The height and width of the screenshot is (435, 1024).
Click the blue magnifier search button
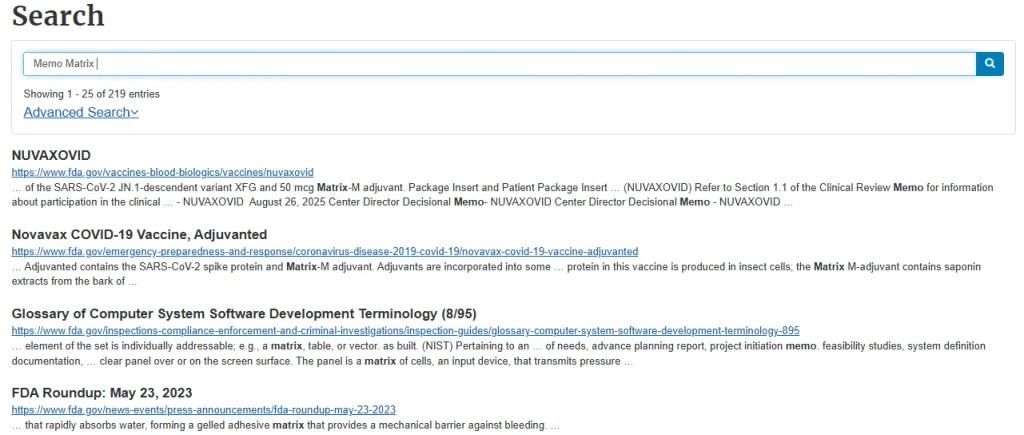point(989,63)
